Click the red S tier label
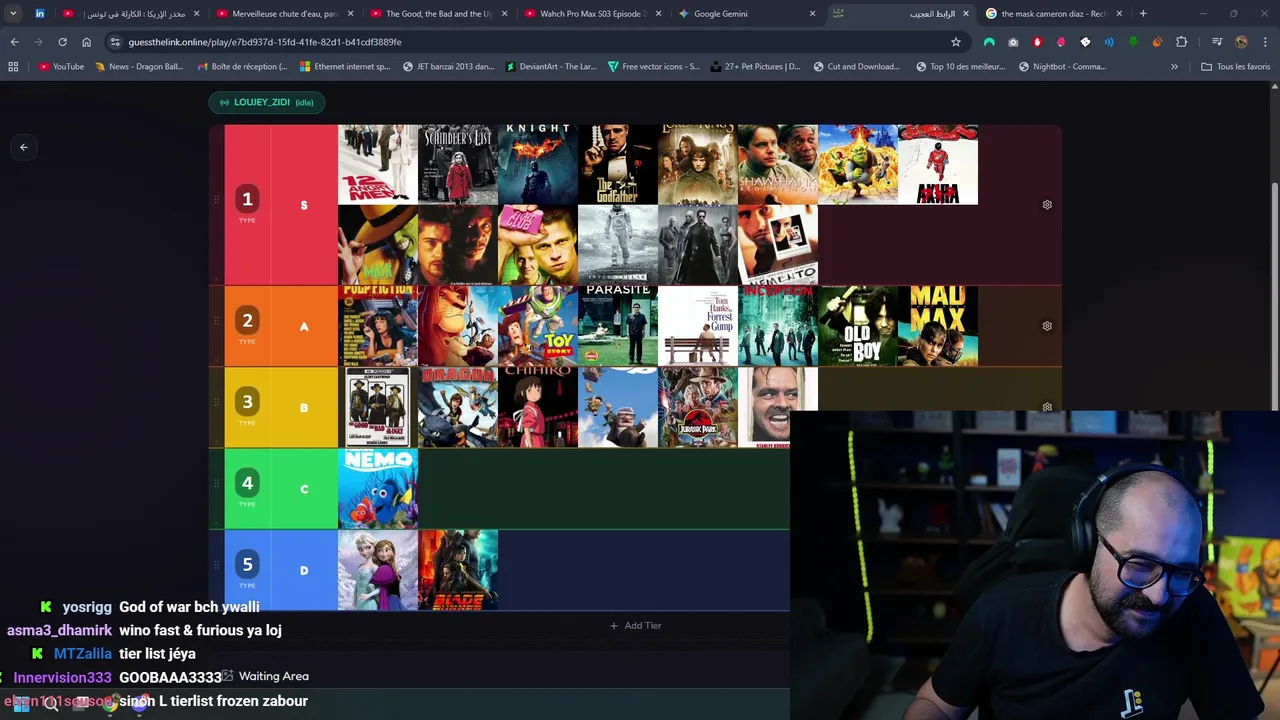 coord(304,205)
